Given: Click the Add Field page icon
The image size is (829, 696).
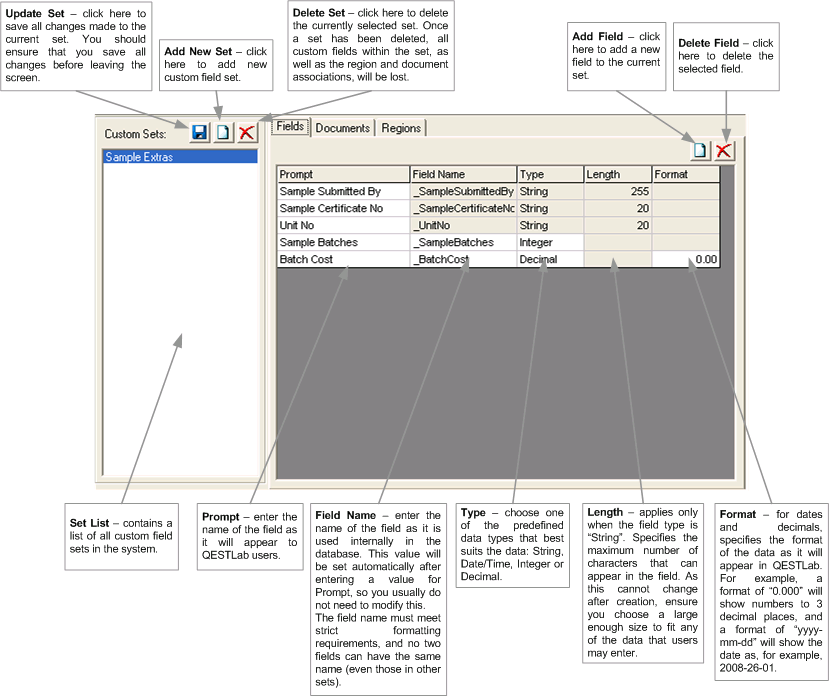Looking at the screenshot, I should [701, 150].
